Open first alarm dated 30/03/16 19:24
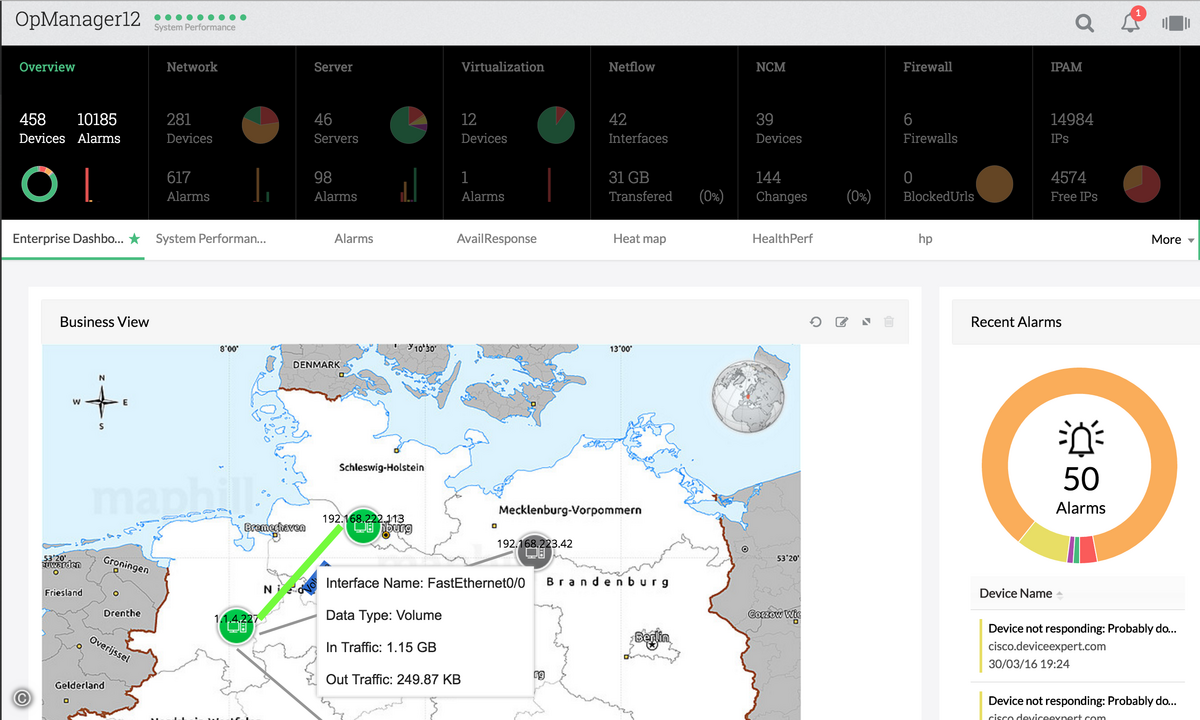 point(1084,646)
